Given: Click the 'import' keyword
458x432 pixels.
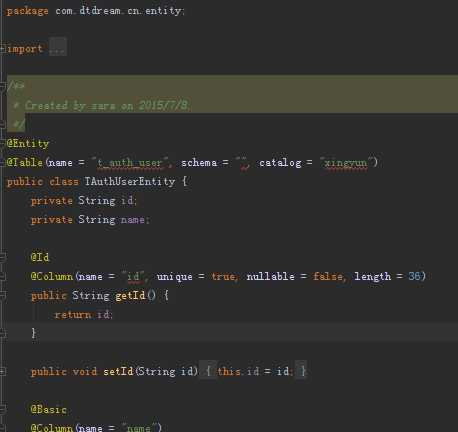Looking at the screenshot, I should (x=25, y=49).
